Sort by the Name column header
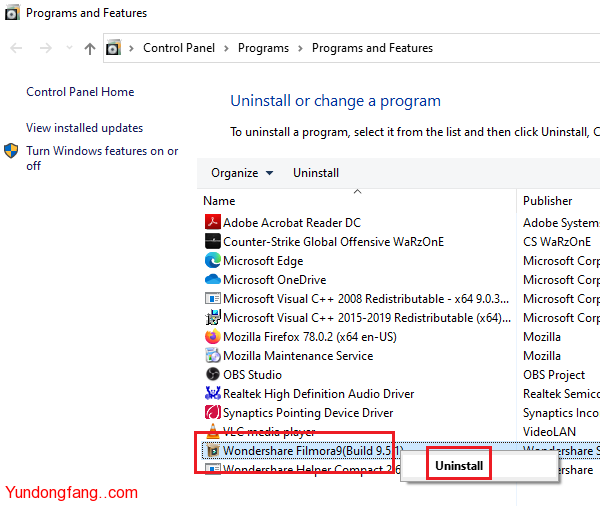This screenshot has height=506, width=600. pos(219,201)
